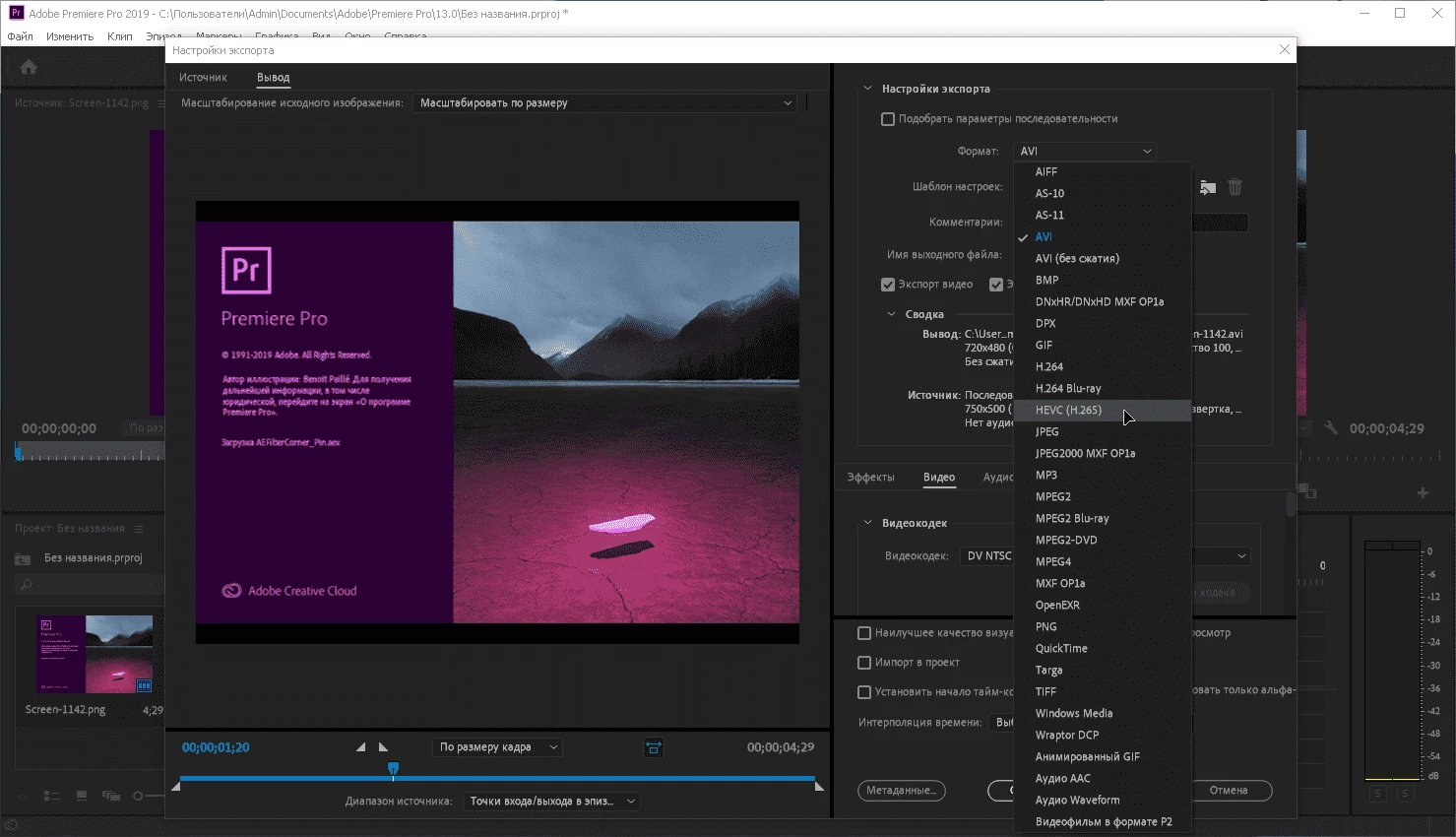Choose HEVC (H.265) in the format list
The width and height of the screenshot is (1456, 837).
coord(1103,410)
